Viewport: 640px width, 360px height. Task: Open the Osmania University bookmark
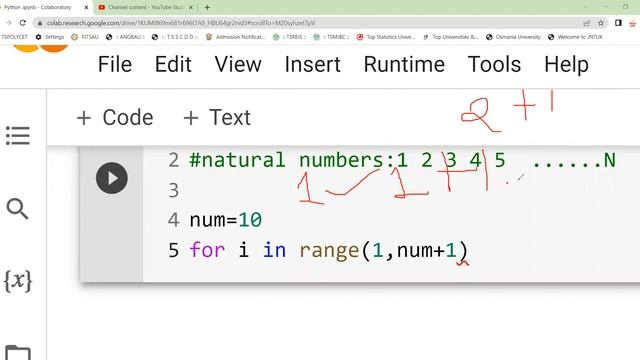click(513, 37)
